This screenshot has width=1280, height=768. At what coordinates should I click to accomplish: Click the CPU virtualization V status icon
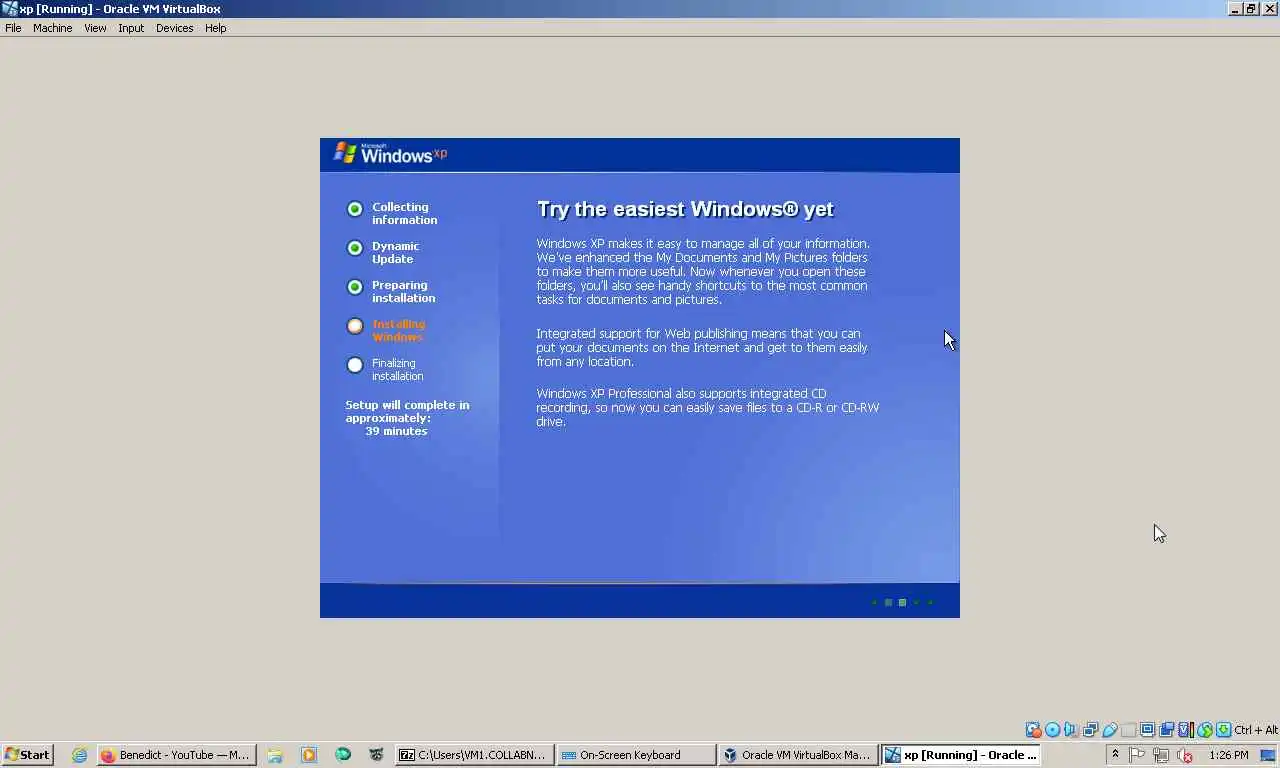click(1185, 730)
